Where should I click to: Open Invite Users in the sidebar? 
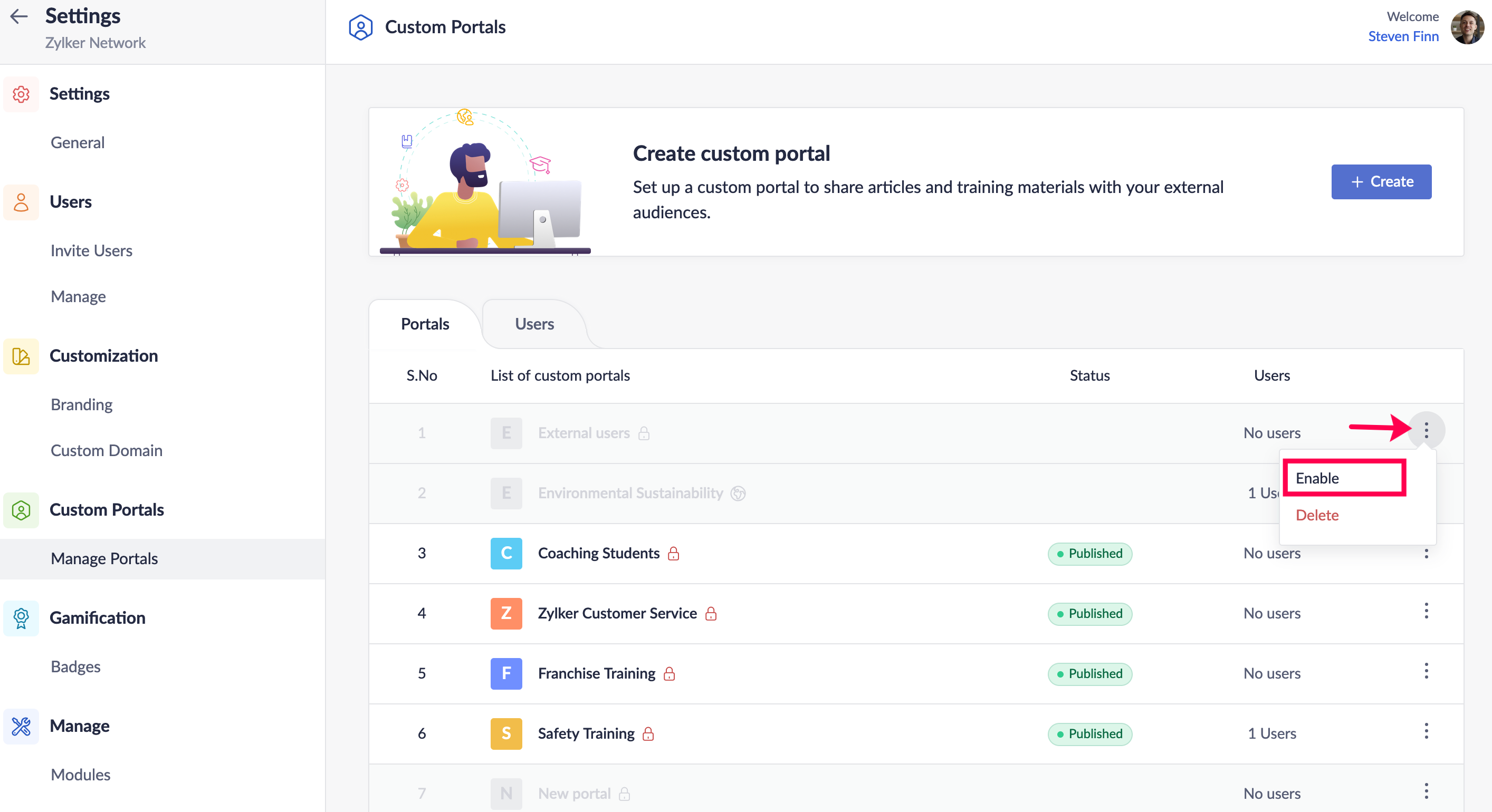click(x=91, y=250)
